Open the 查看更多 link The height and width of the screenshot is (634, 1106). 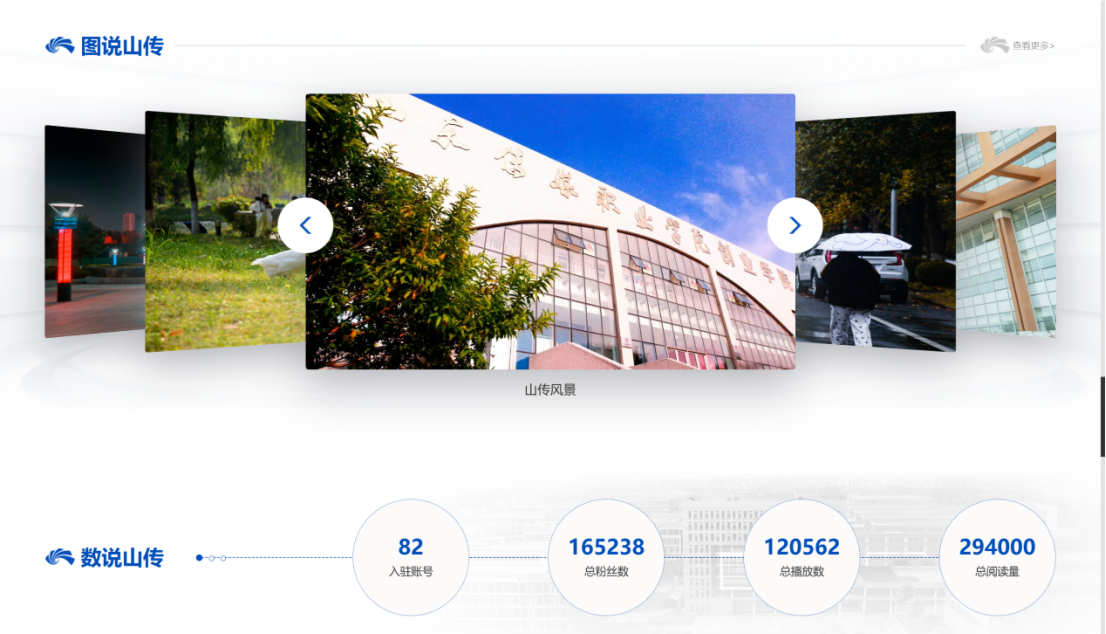(1033, 46)
